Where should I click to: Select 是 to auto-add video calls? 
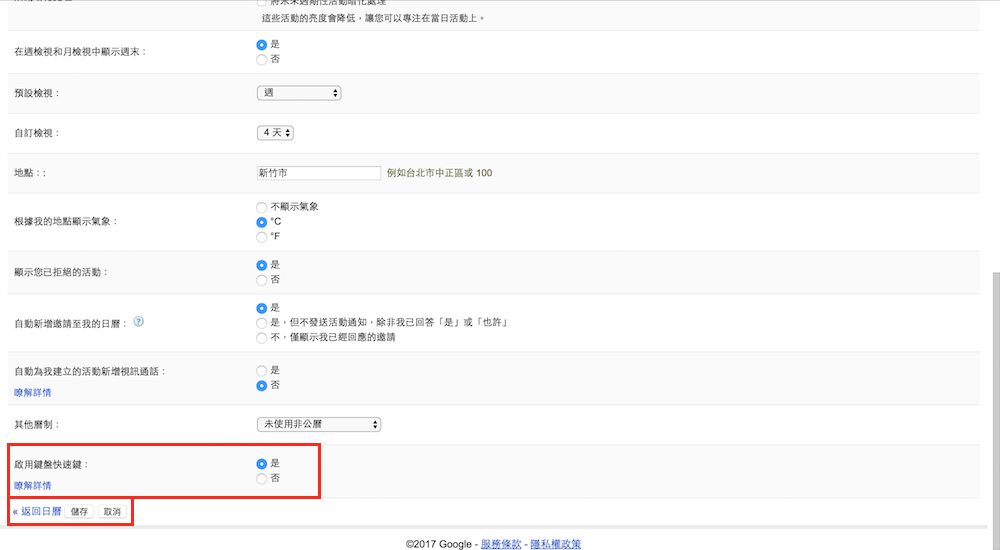(262, 370)
